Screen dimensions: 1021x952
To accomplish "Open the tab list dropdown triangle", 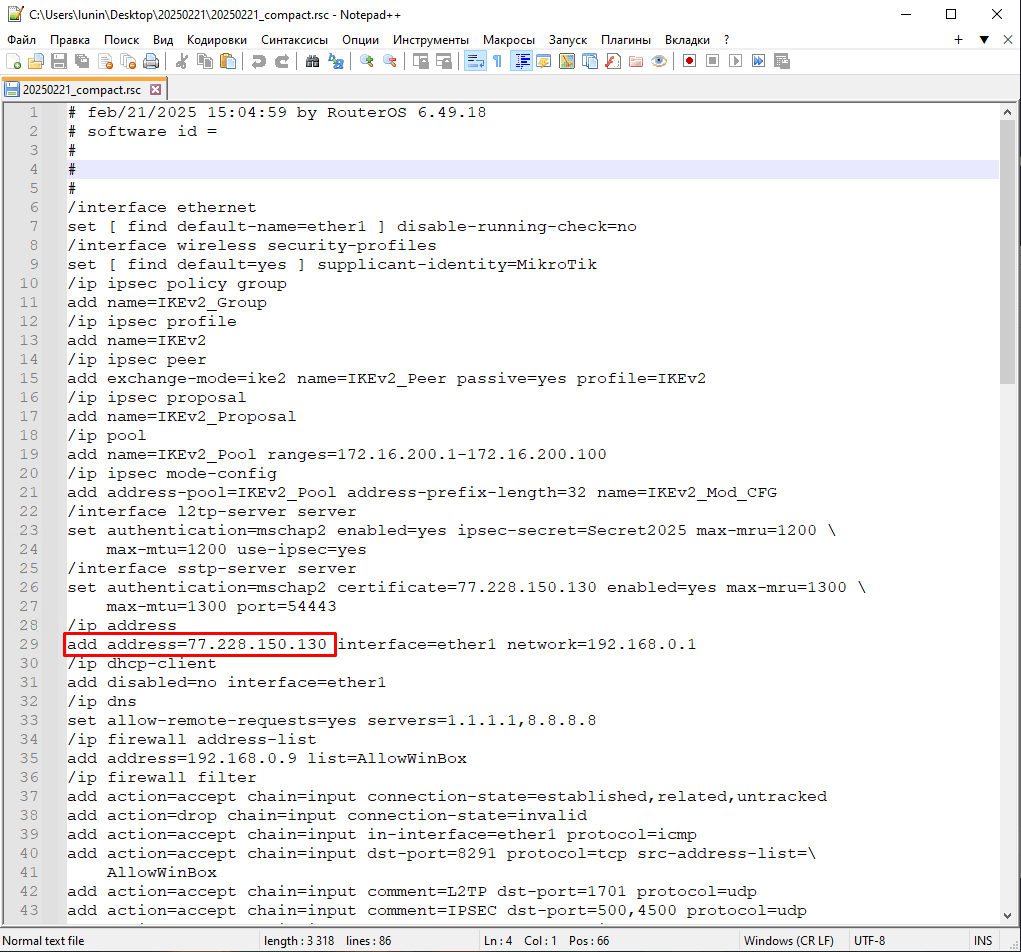I will click(x=984, y=40).
